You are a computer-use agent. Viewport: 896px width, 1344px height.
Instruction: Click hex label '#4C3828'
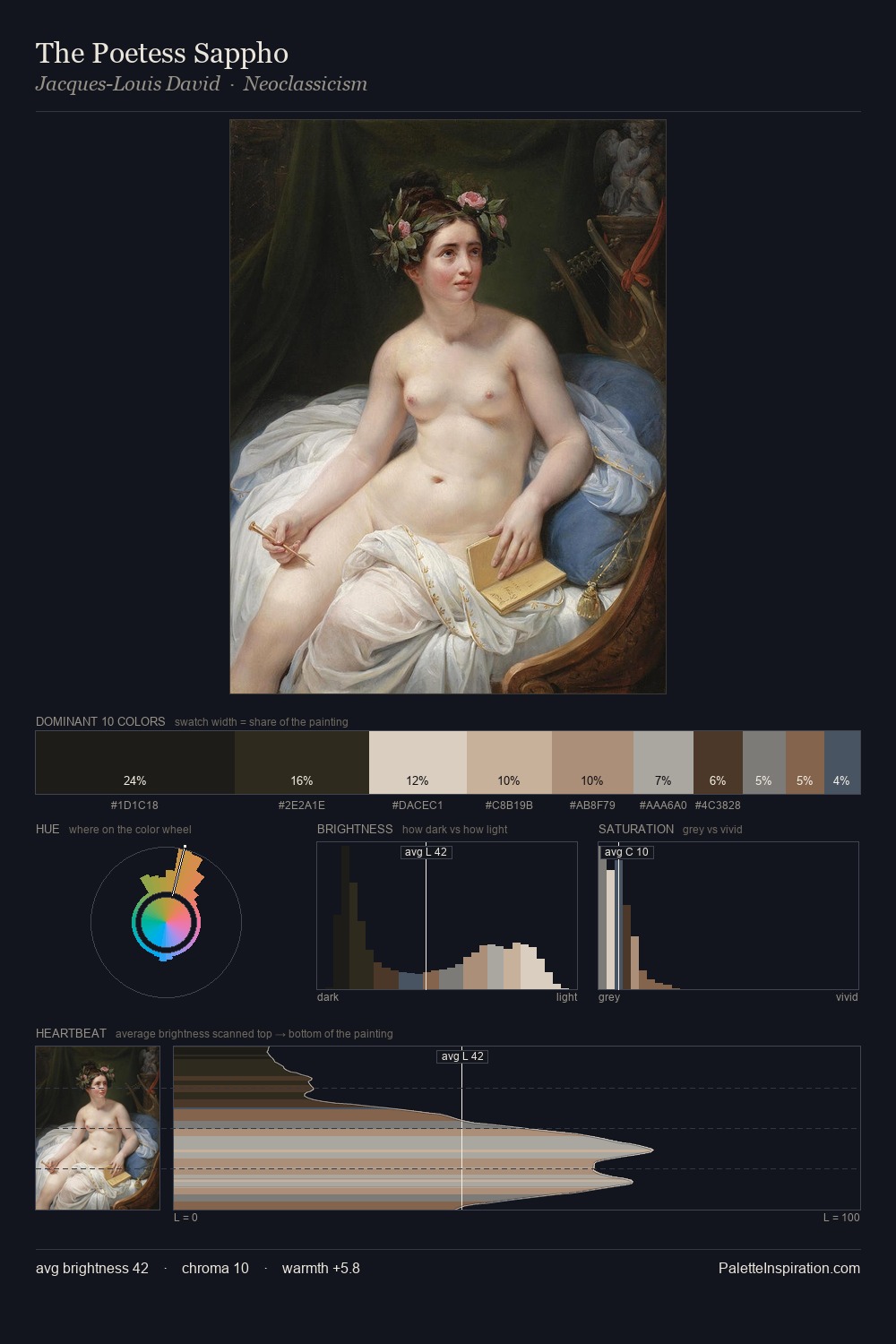(718, 806)
